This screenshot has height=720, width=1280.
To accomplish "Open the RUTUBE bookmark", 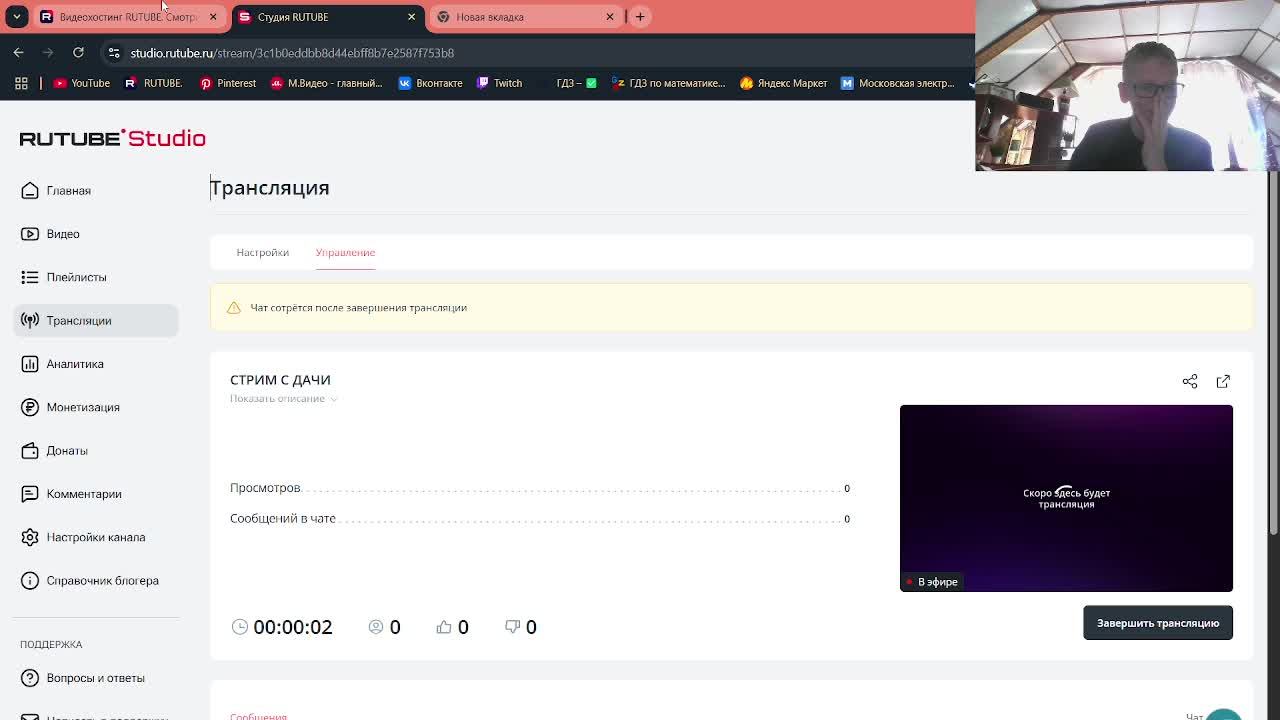I will [153, 83].
